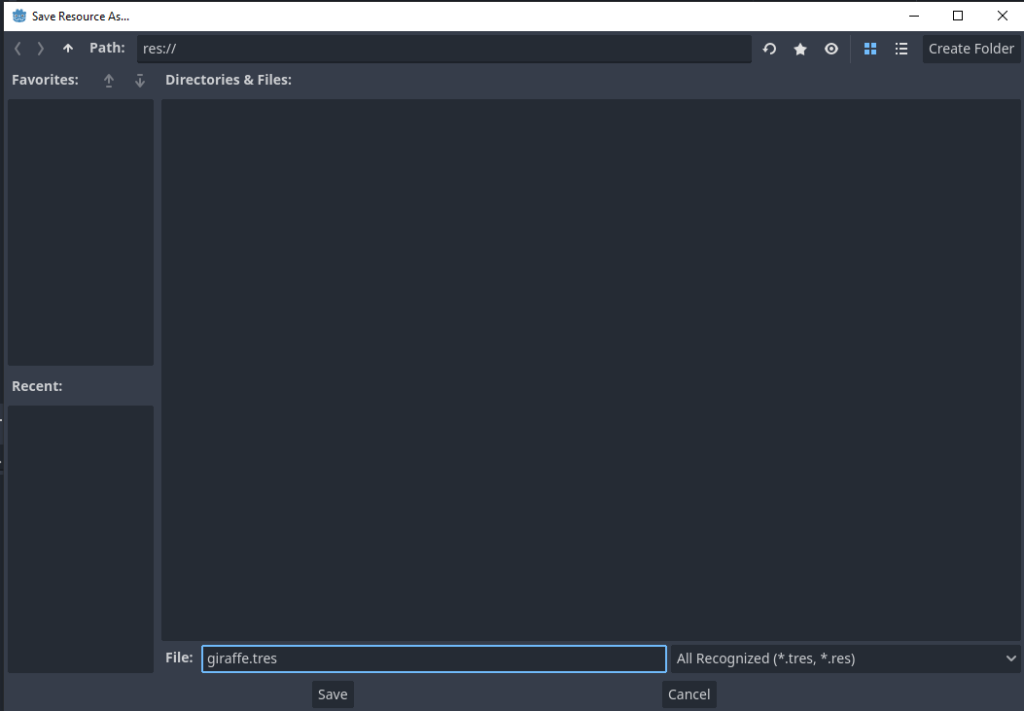Toggle hidden files visibility eye icon
Viewport: 1024px width, 711px height.
[831, 49]
